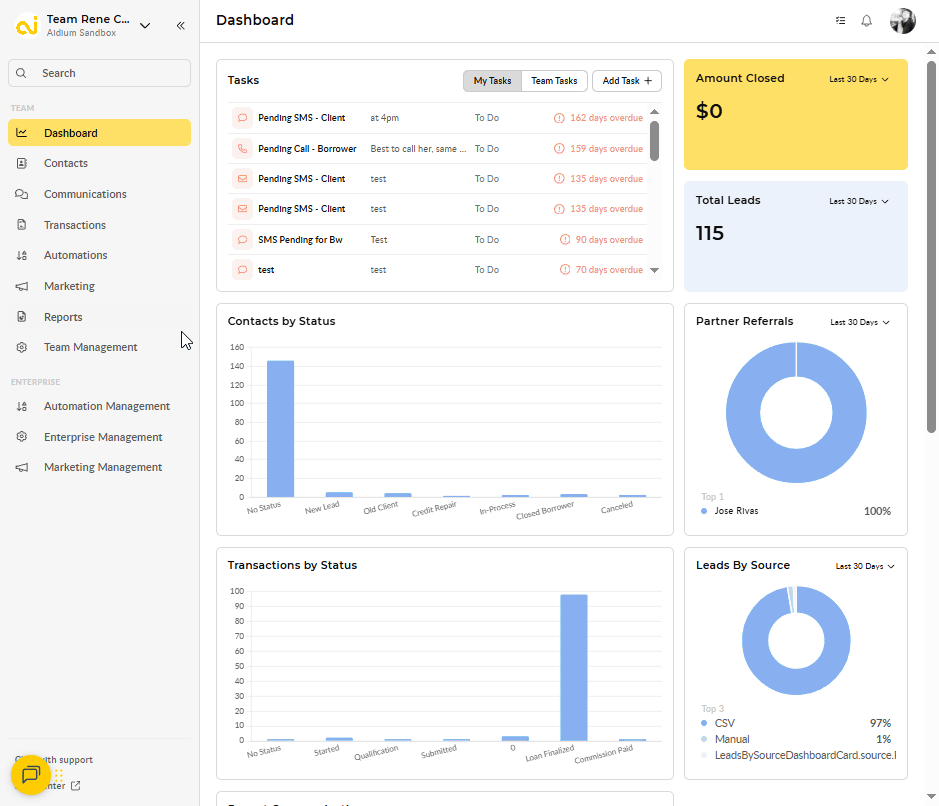This screenshot has height=806, width=939.
Task: Open Total Leads date range dropdown
Action: pos(859,201)
